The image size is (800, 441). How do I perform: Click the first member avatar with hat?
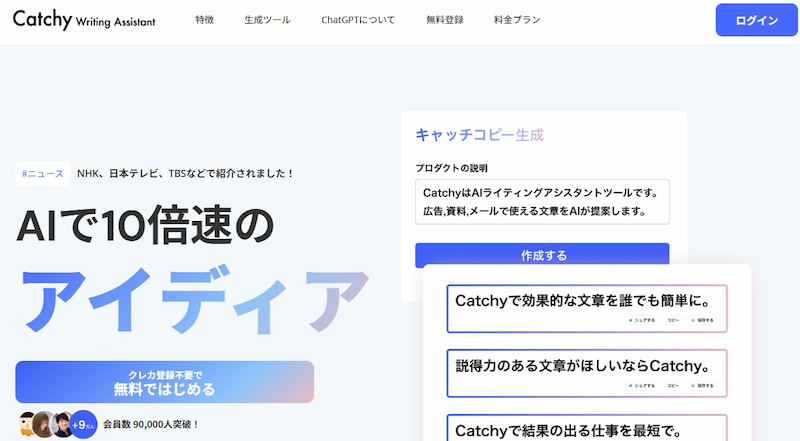[x=27, y=424]
